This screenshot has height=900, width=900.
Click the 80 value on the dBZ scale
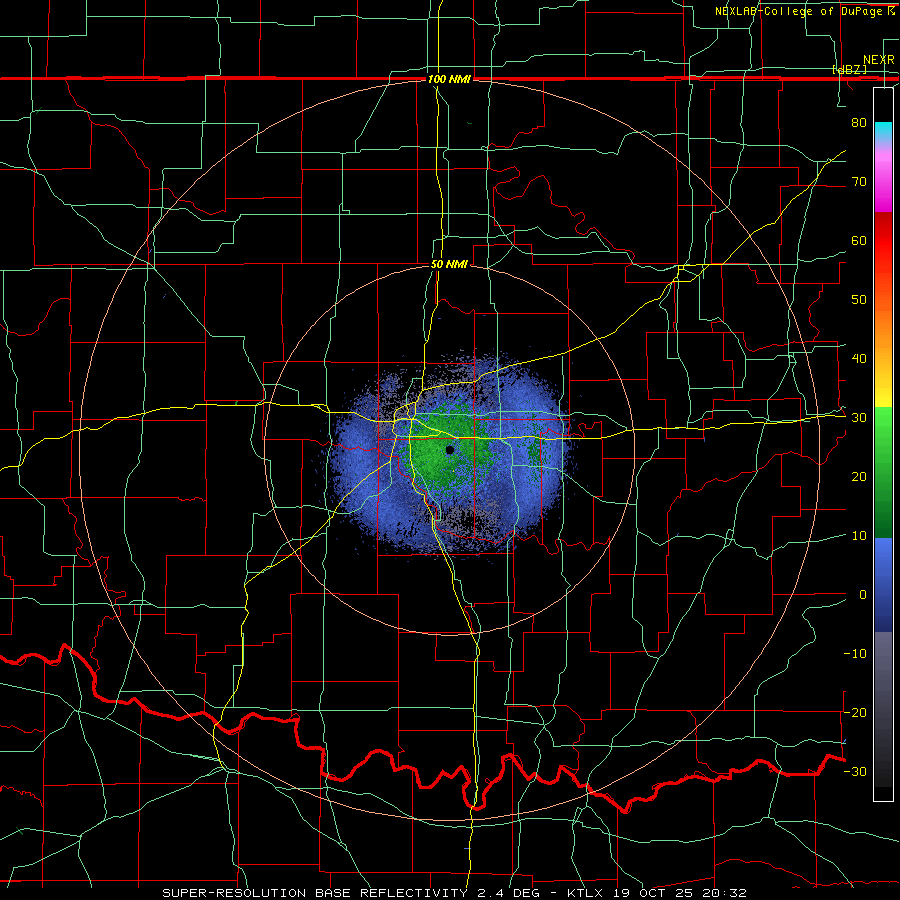859,122
